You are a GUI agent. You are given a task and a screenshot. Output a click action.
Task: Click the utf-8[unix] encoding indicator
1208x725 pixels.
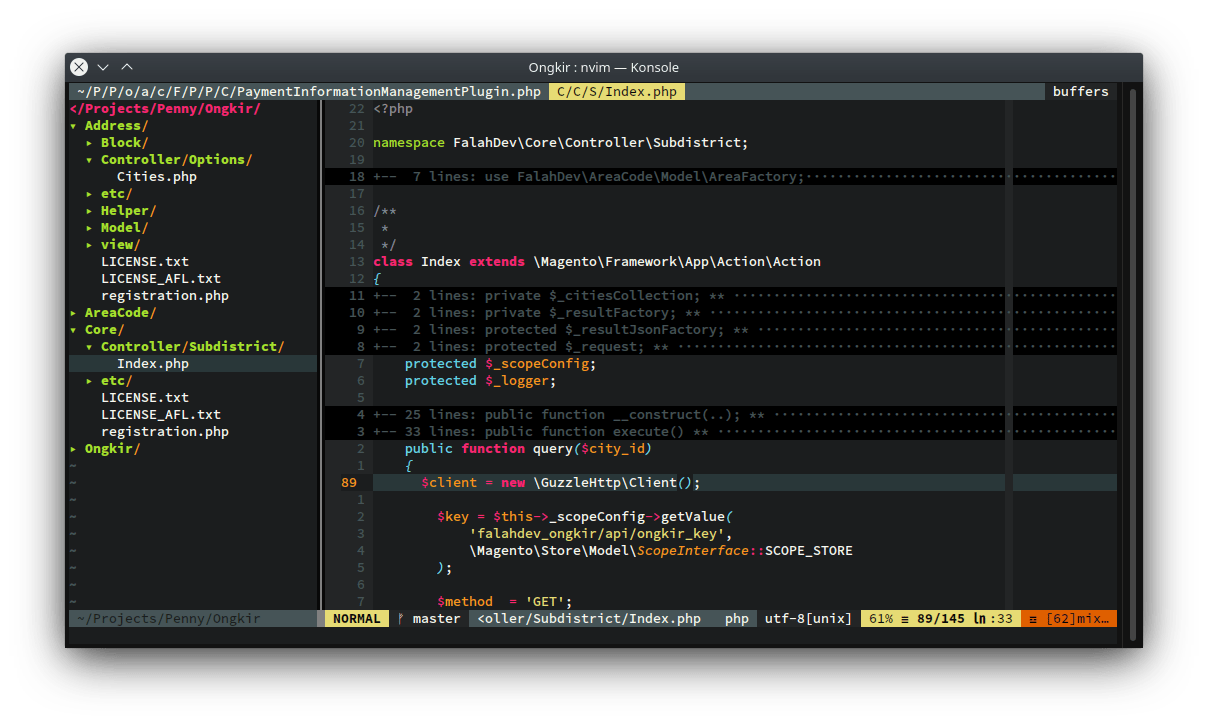pyautogui.click(x=809, y=619)
